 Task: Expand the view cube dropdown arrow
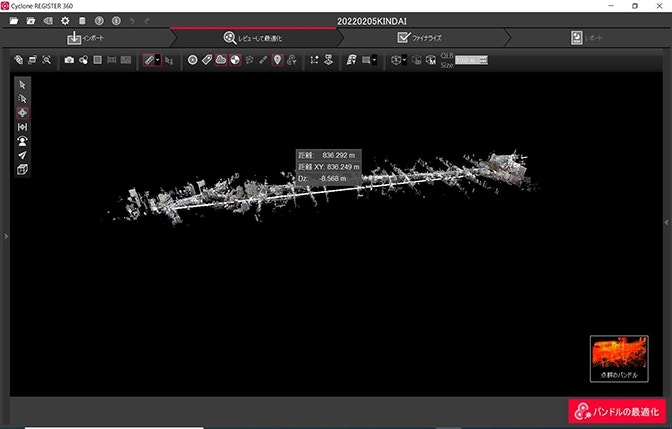tap(403, 60)
